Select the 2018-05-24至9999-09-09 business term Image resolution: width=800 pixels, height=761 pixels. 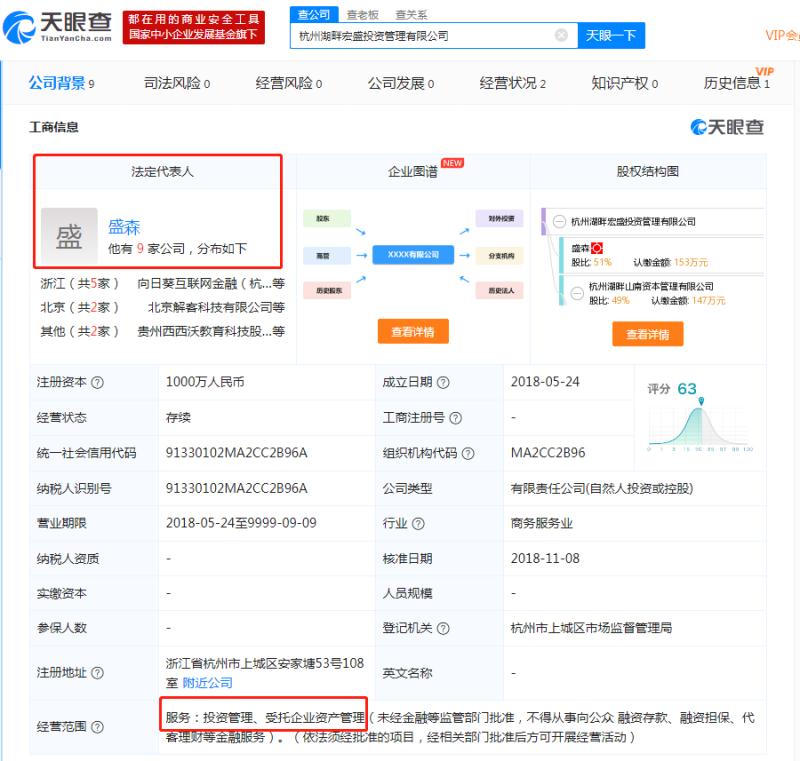(x=241, y=523)
